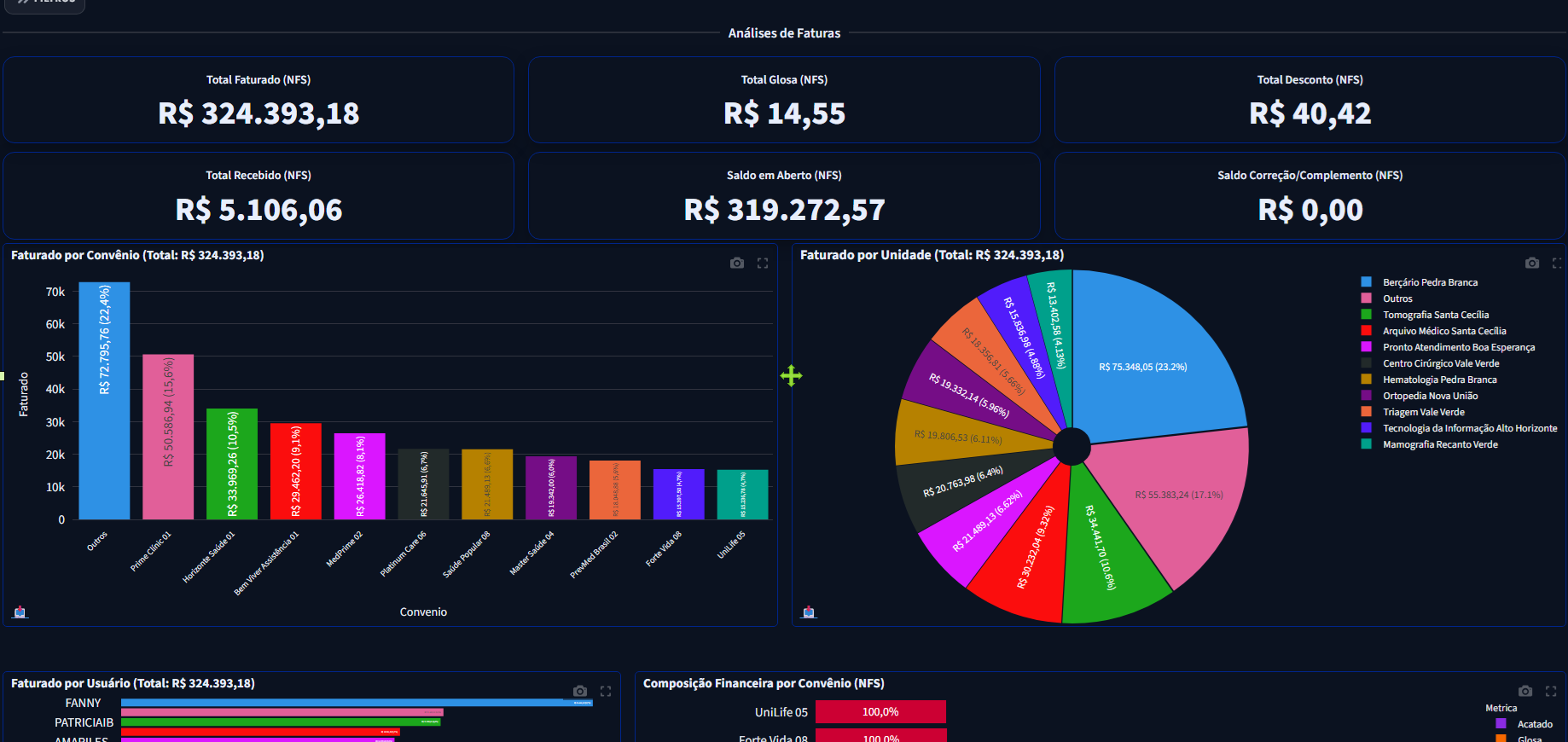The image size is (1568, 742).
Task: Hide Tomografia Santa Cecília from pie legend
Action: pyautogui.click(x=1435, y=315)
